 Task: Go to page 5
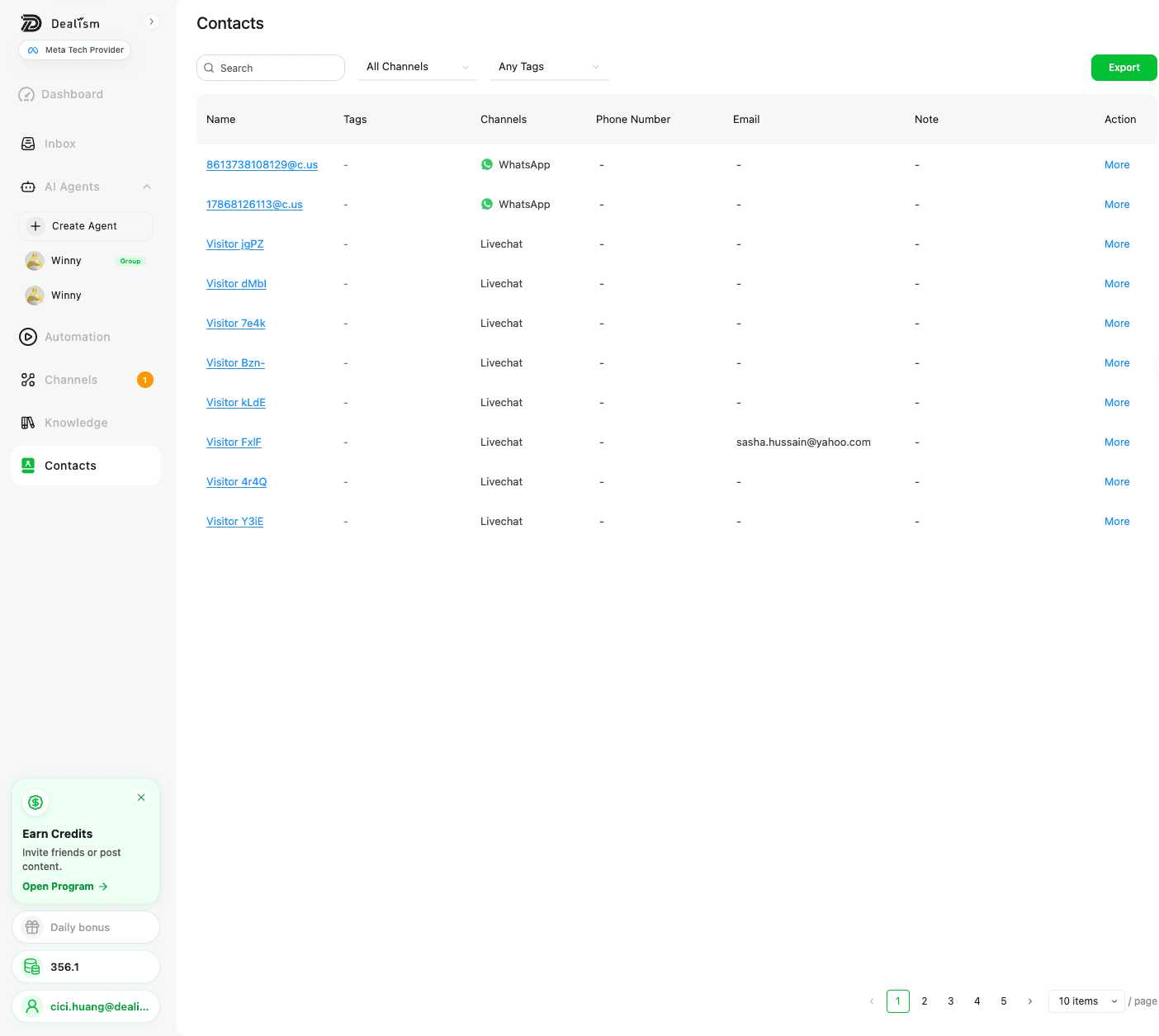tap(1004, 1001)
